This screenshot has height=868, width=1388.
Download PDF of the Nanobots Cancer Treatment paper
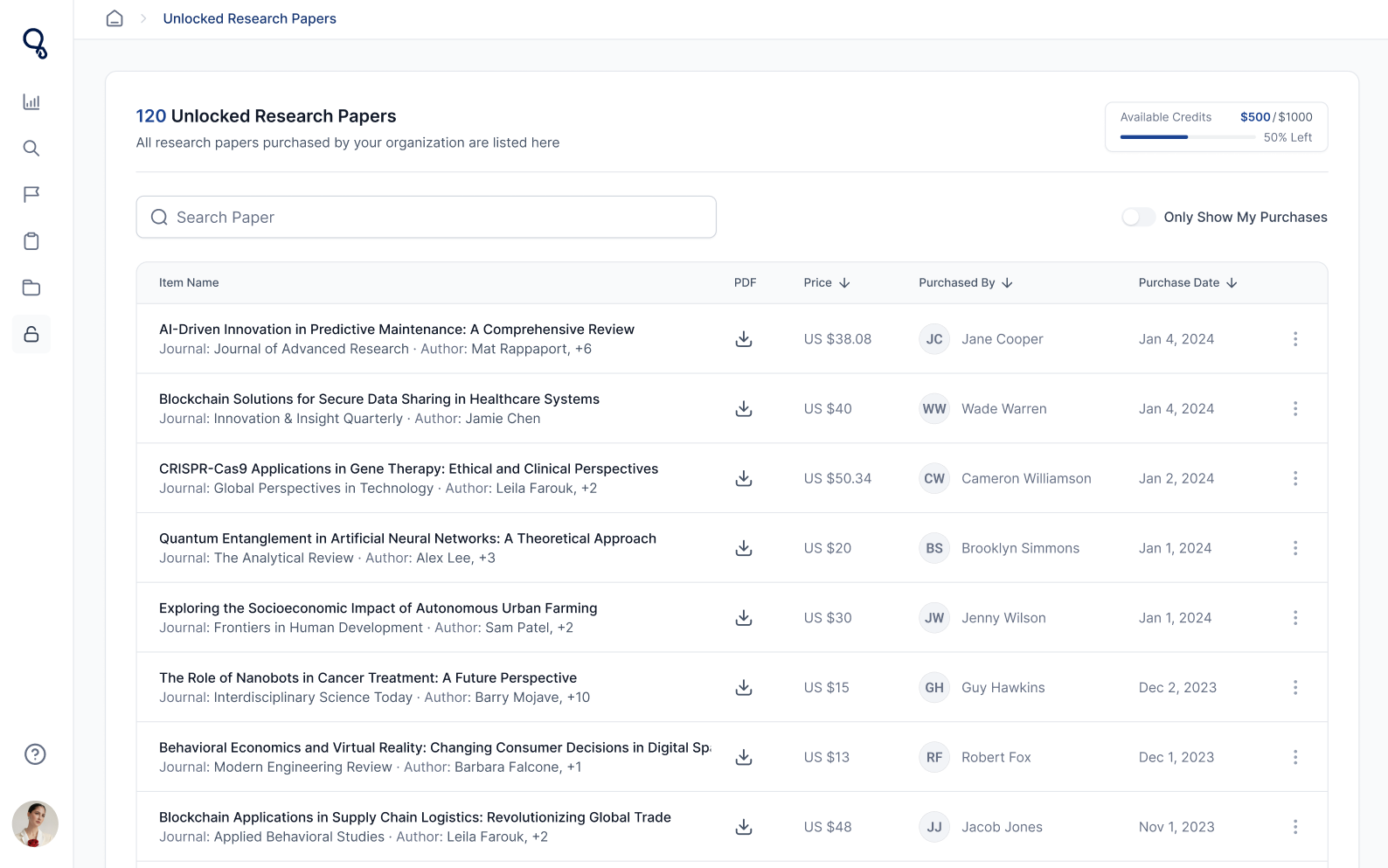pyautogui.click(x=744, y=687)
